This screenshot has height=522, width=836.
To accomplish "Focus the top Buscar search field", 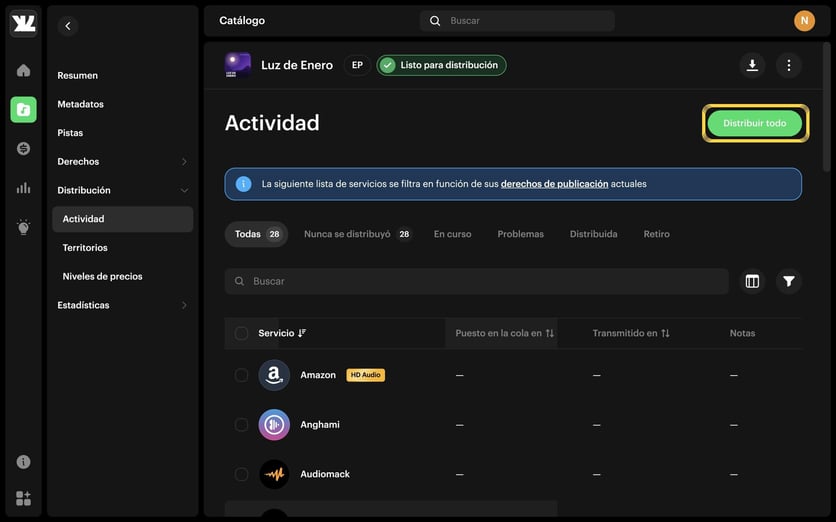I will coord(517,21).
